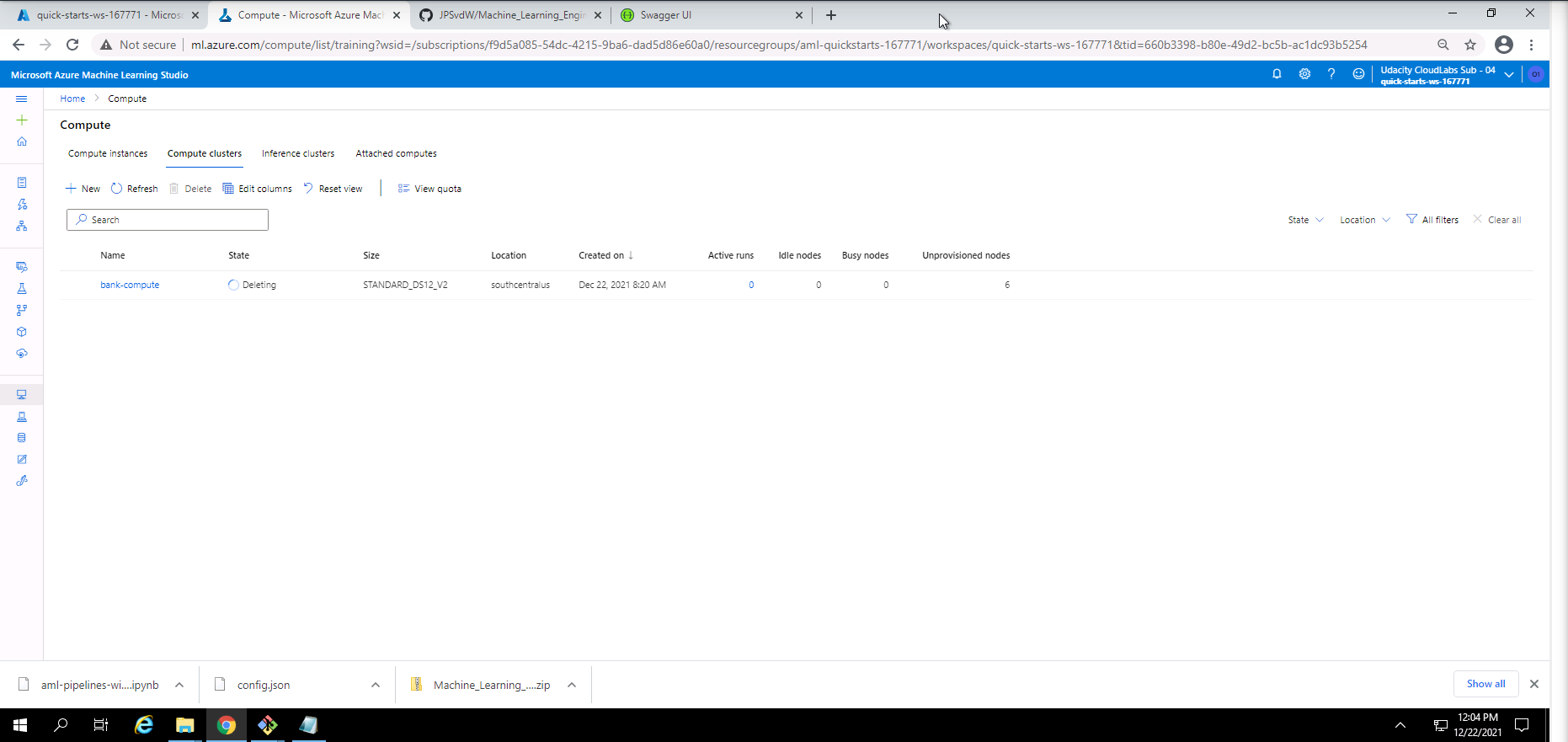Click the Reset view button
This screenshot has height=742, width=1568.
pos(333,189)
